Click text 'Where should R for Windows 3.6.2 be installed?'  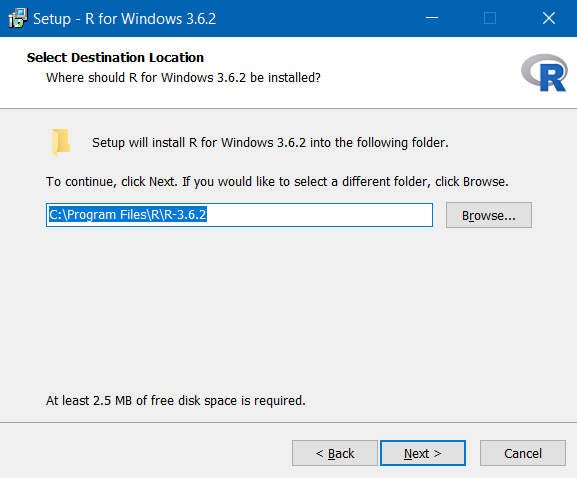[x=183, y=78]
